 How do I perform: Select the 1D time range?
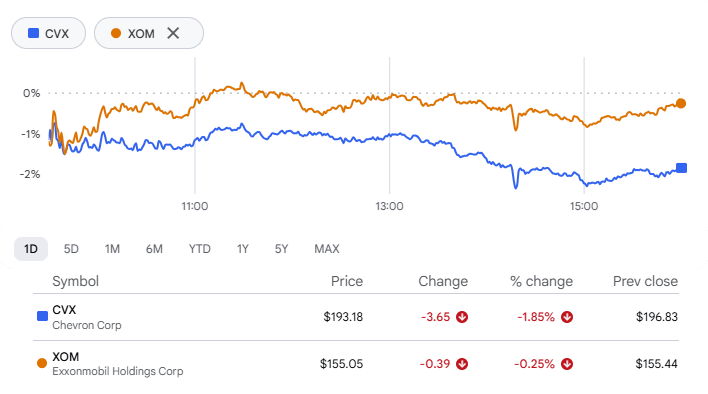click(x=31, y=249)
